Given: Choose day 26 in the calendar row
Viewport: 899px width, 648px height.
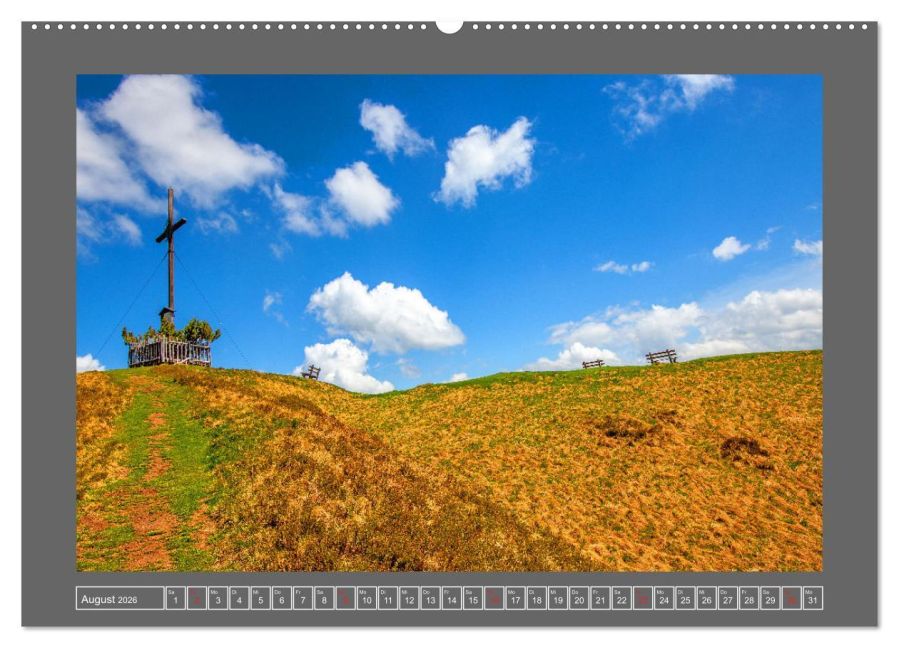Looking at the screenshot, I should tap(706, 598).
